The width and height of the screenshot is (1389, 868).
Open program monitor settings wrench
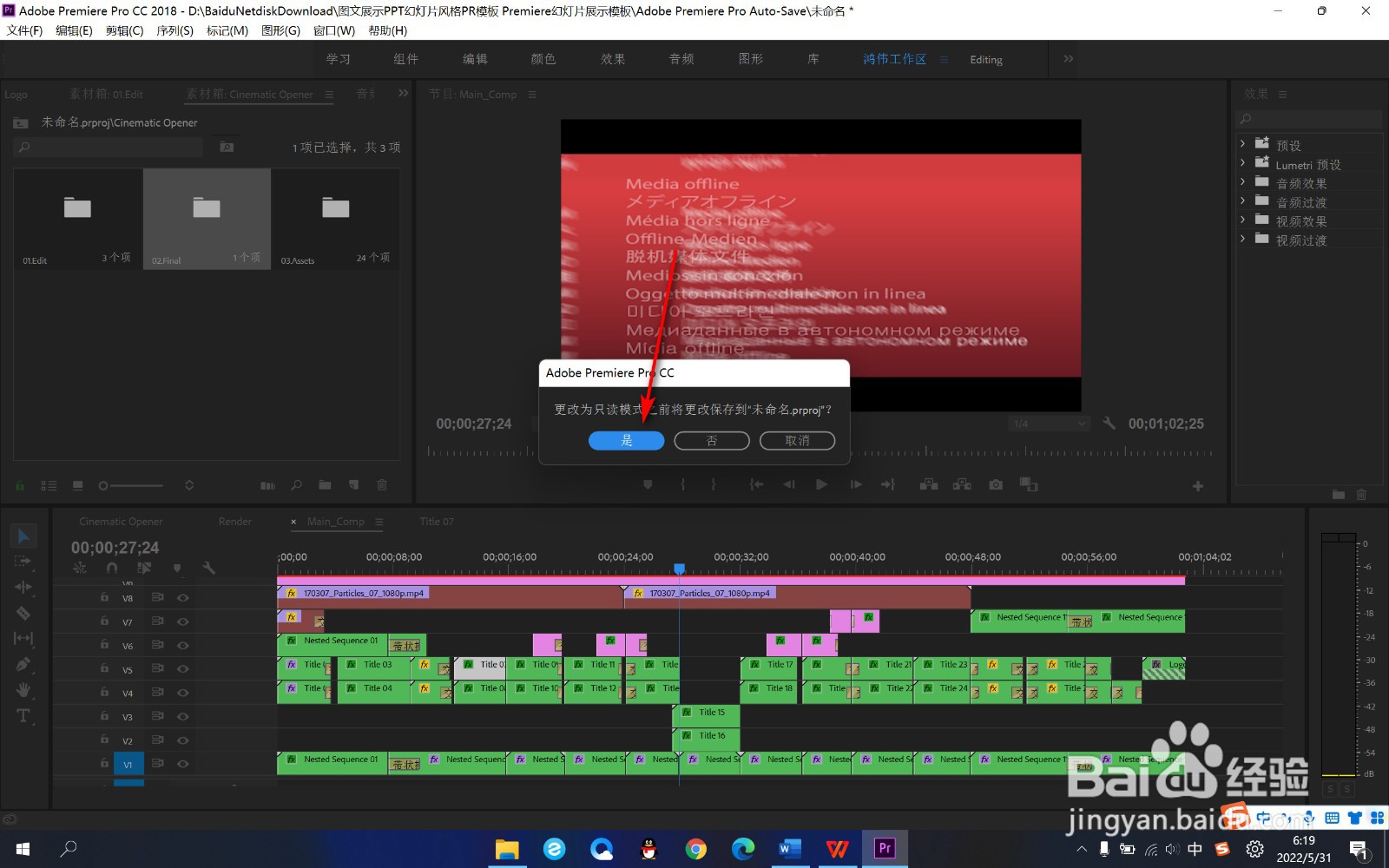(x=1109, y=424)
